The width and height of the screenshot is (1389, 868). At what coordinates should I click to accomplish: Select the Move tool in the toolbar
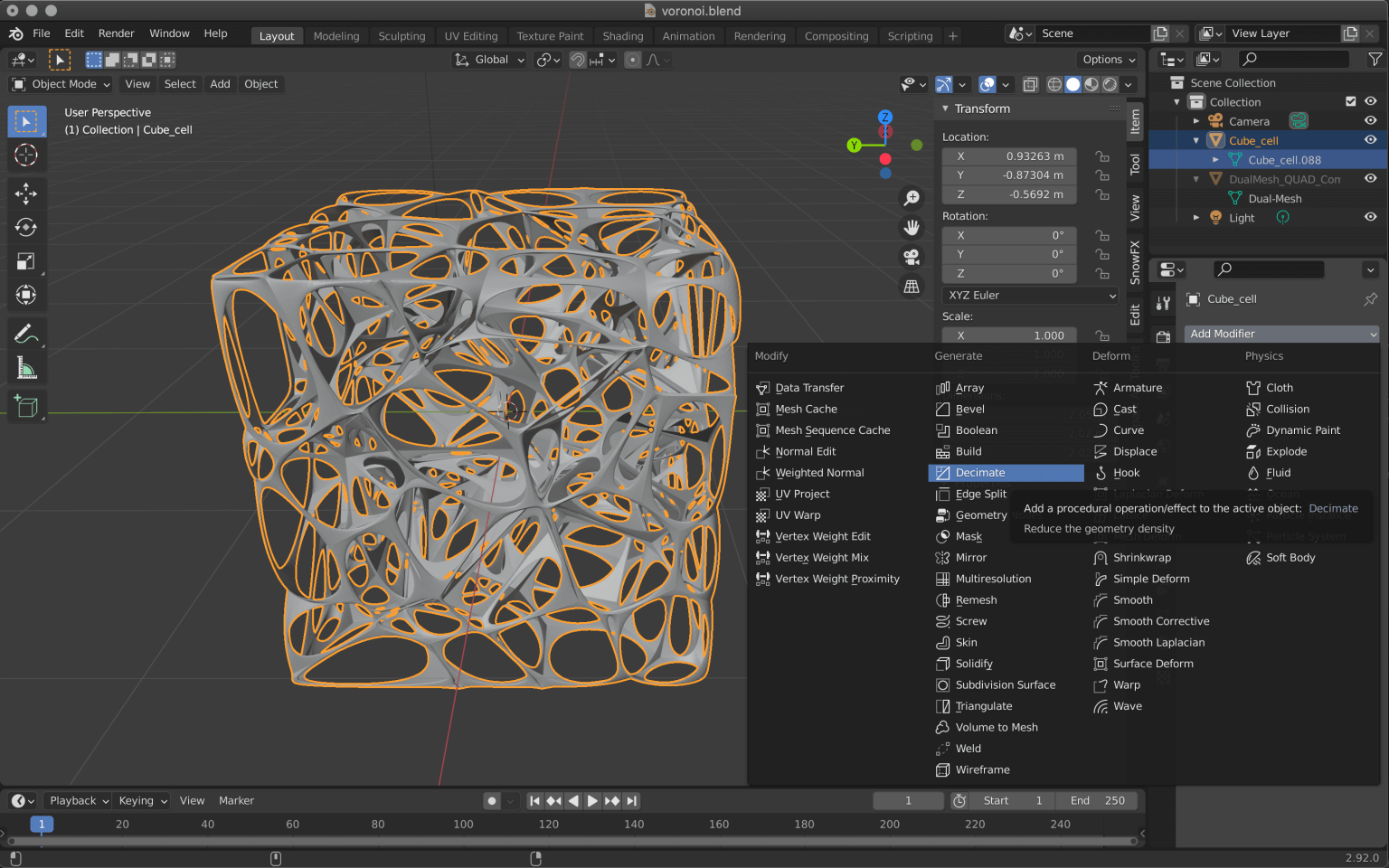click(x=26, y=193)
